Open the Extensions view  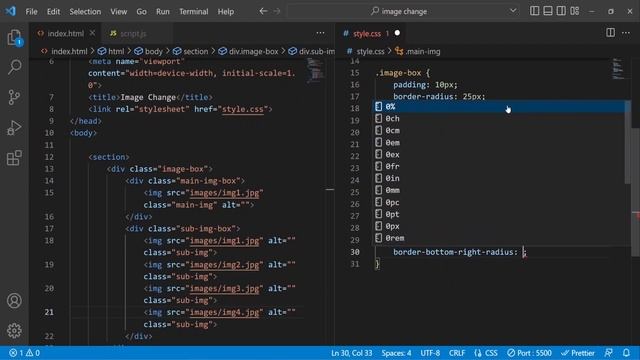14,158
